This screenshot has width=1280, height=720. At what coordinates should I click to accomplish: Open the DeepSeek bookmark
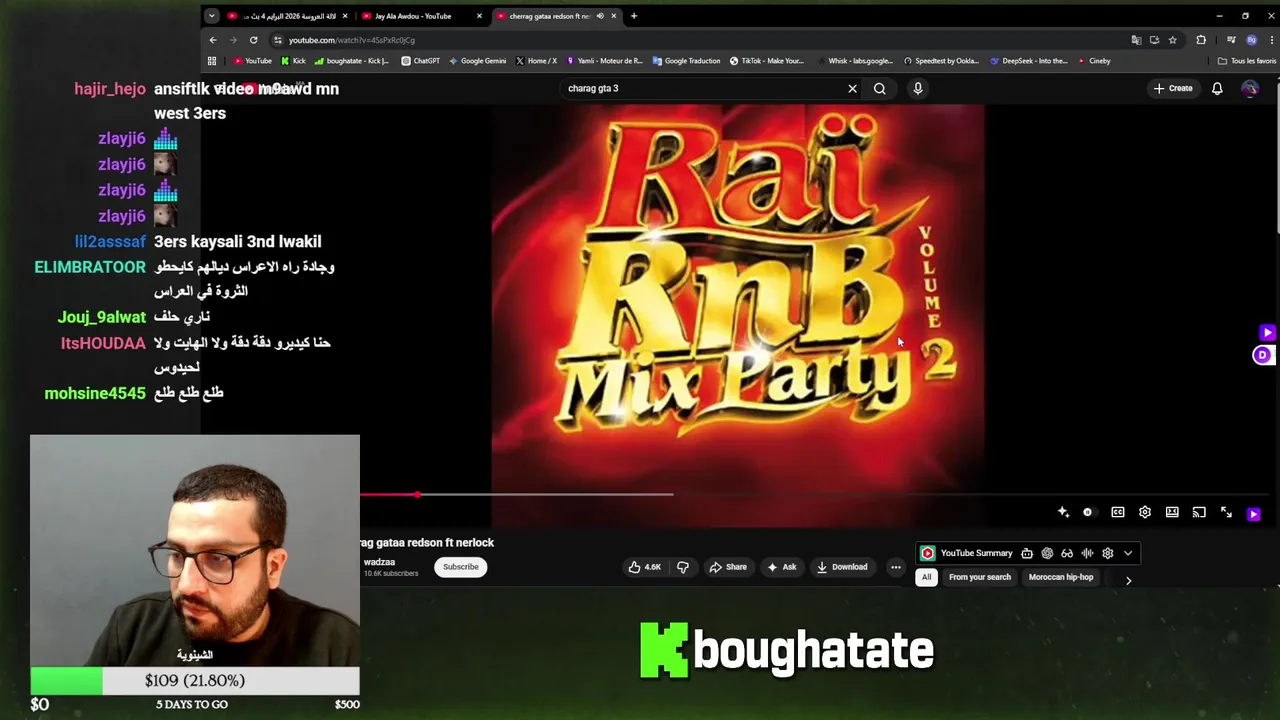click(1029, 61)
